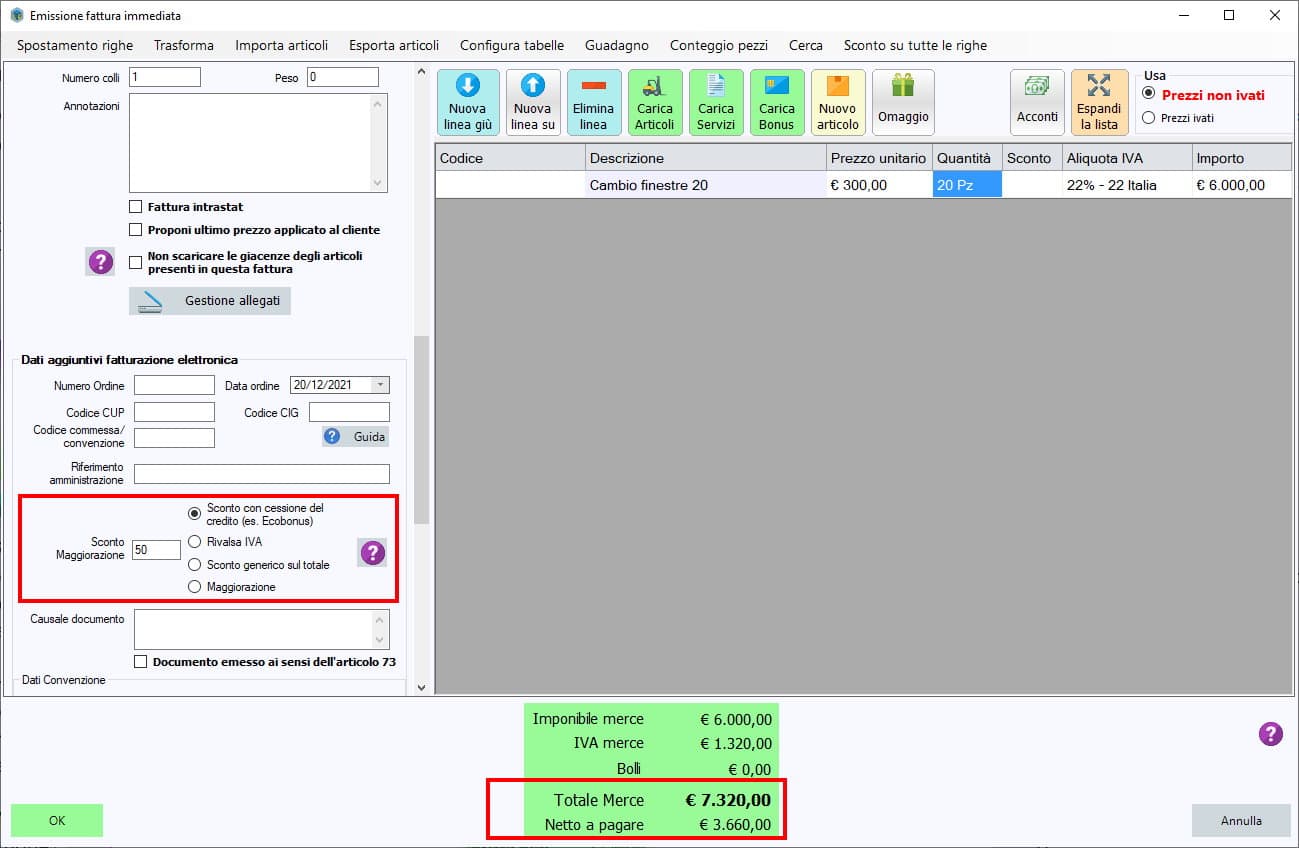Click the Descrizione column header

point(706,158)
